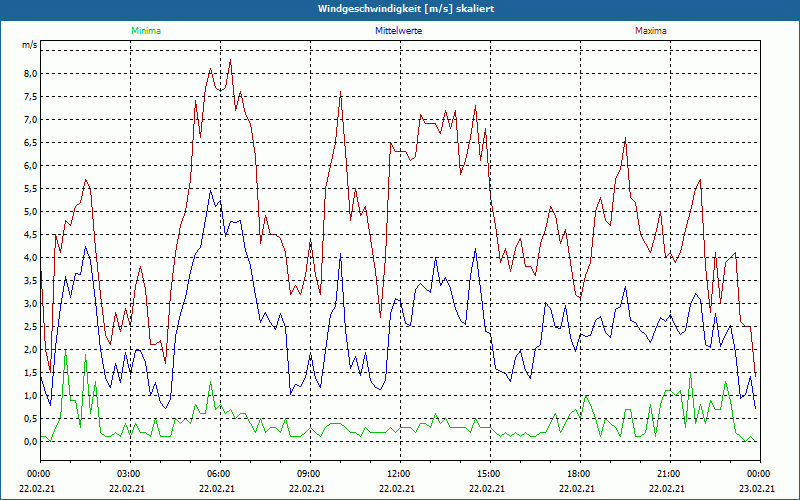Screen dimensions: 800x500
Task: Click the 0,0 y-axis value
Action: point(31,441)
